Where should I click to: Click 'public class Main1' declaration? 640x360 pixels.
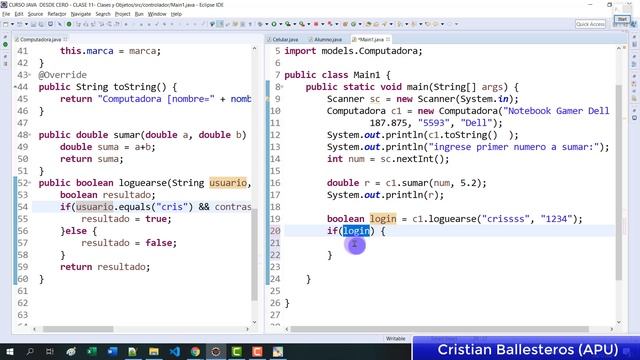click(x=332, y=75)
